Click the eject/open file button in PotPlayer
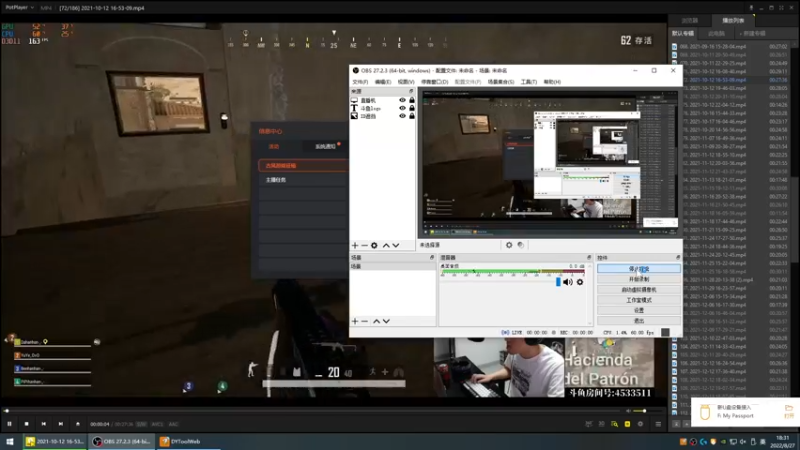Viewport: 800px width, 450px height. coord(78,424)
